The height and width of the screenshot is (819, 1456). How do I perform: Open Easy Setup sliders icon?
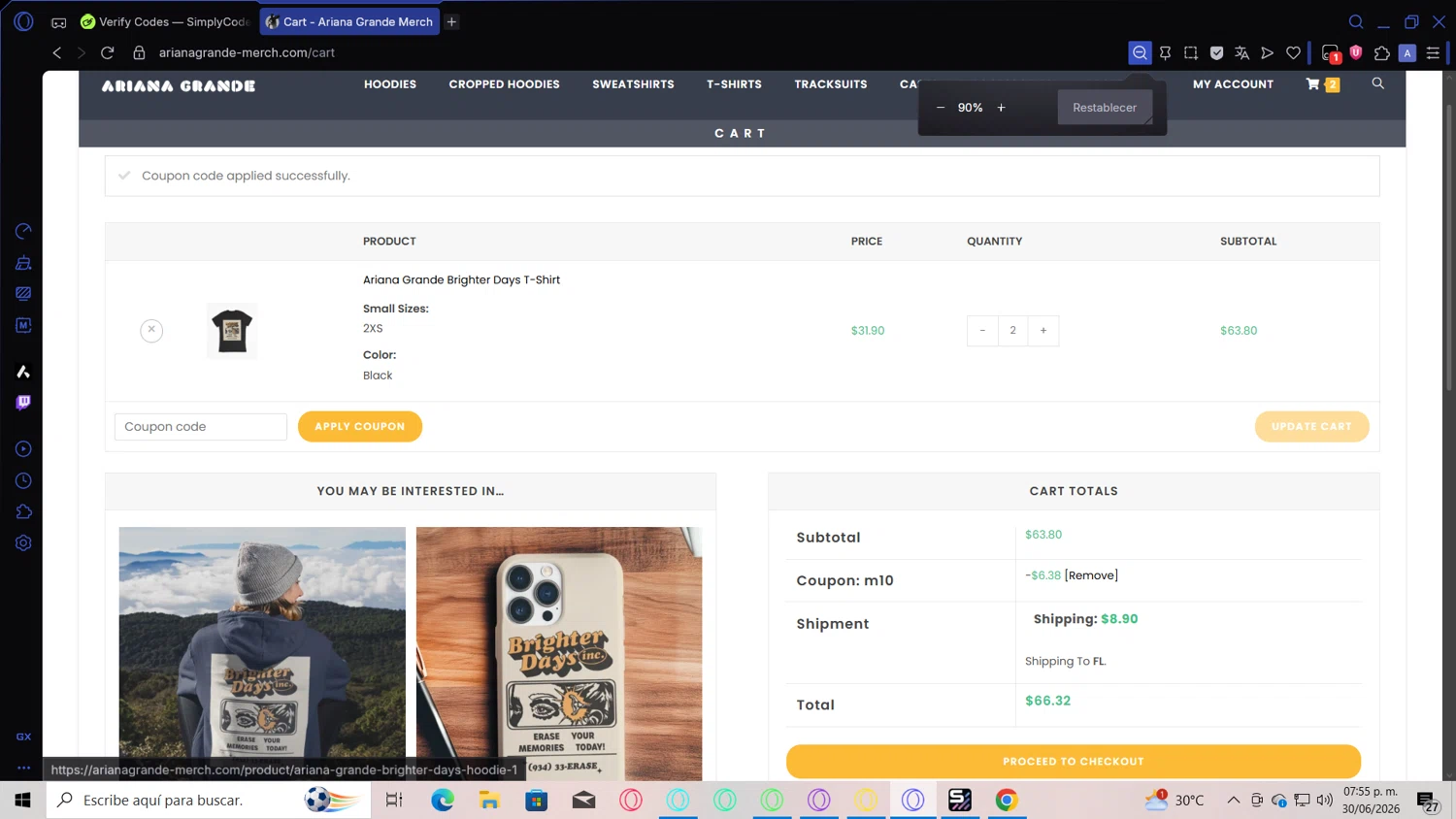click(x=1433, y=52)
